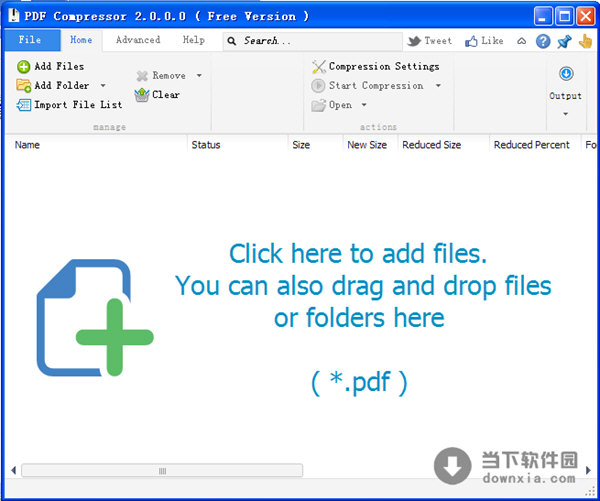Click the Tweet label

(x=438, y=41)
